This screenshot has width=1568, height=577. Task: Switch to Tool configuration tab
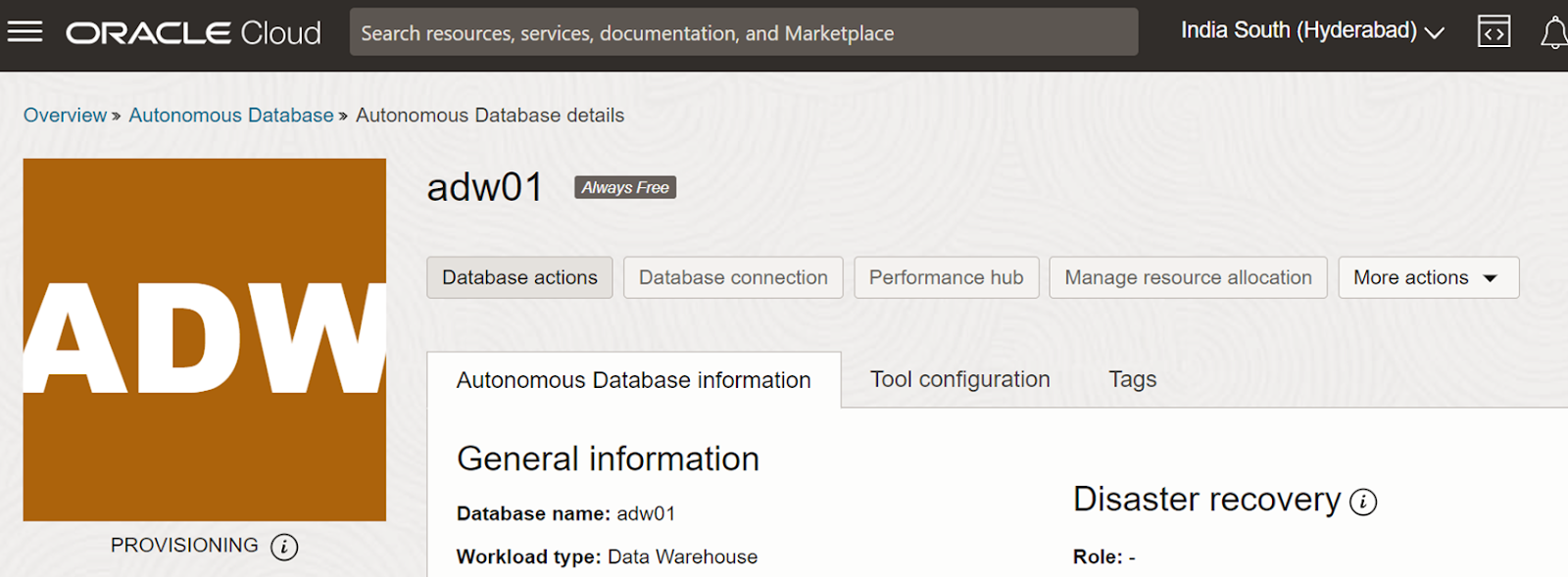click(960, 379)
